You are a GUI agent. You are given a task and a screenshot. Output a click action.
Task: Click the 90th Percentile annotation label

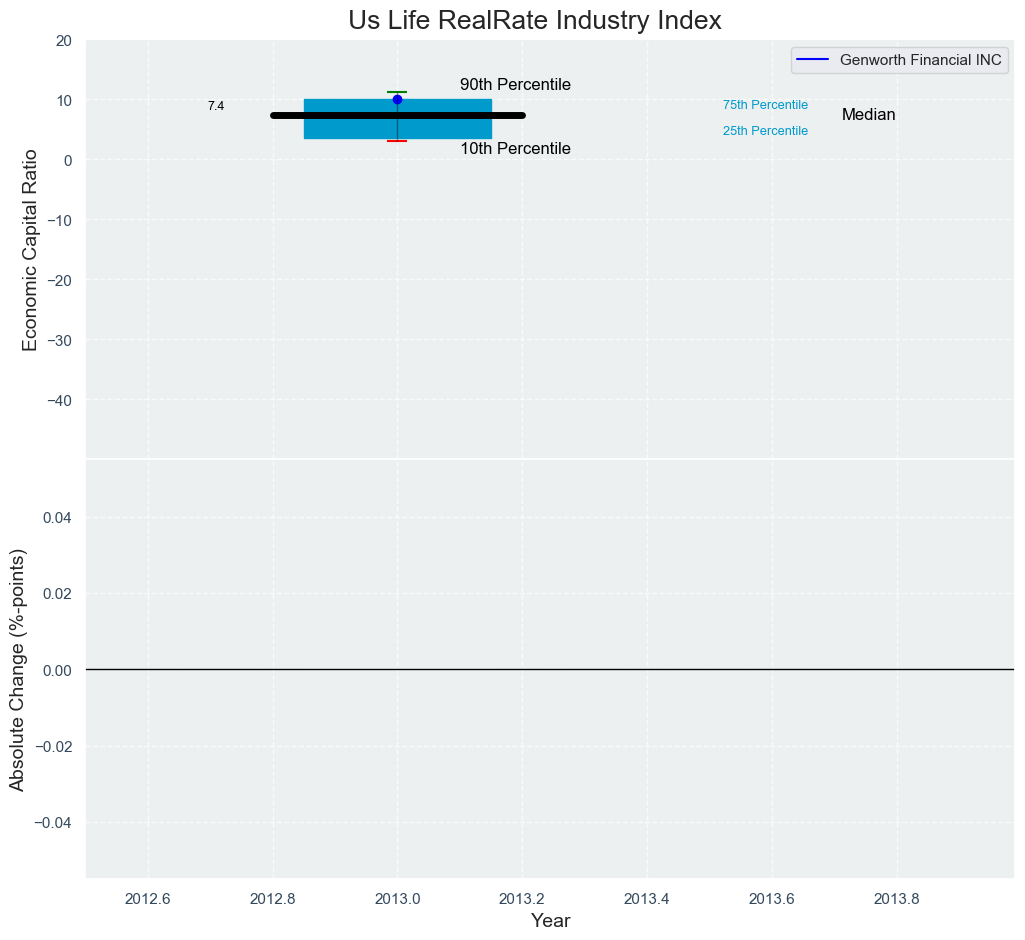tap(515, 85)
